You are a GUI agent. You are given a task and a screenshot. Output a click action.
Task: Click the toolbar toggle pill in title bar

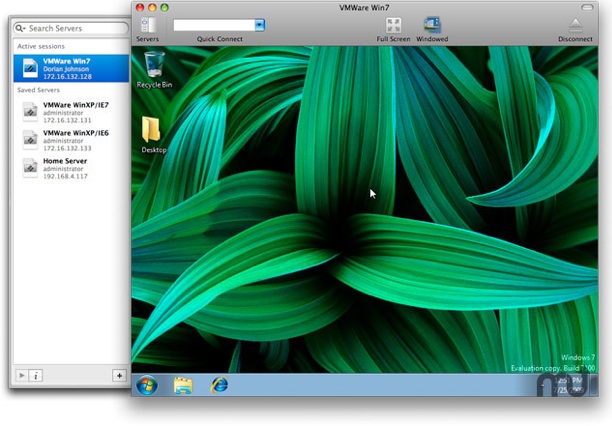(x=587, y=7)
